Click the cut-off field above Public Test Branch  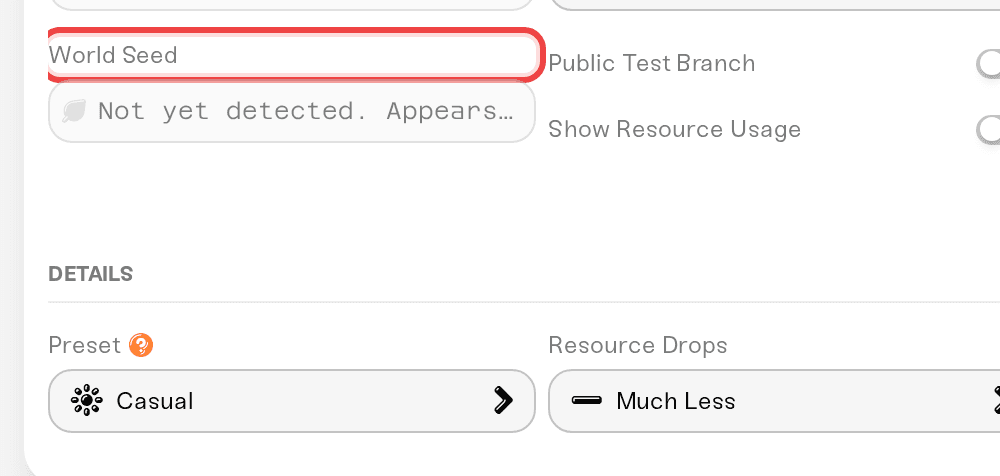pyautogui.click(x=774, y=5)
